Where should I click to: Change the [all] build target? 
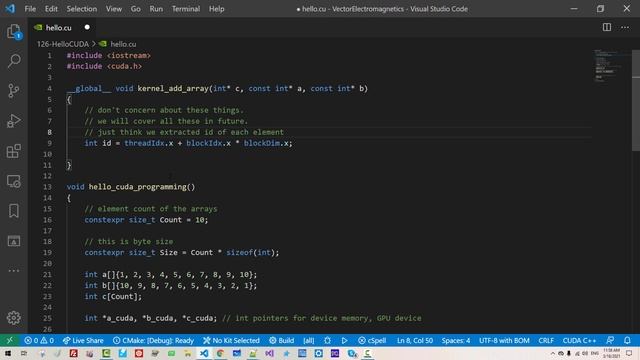point(309,340)
